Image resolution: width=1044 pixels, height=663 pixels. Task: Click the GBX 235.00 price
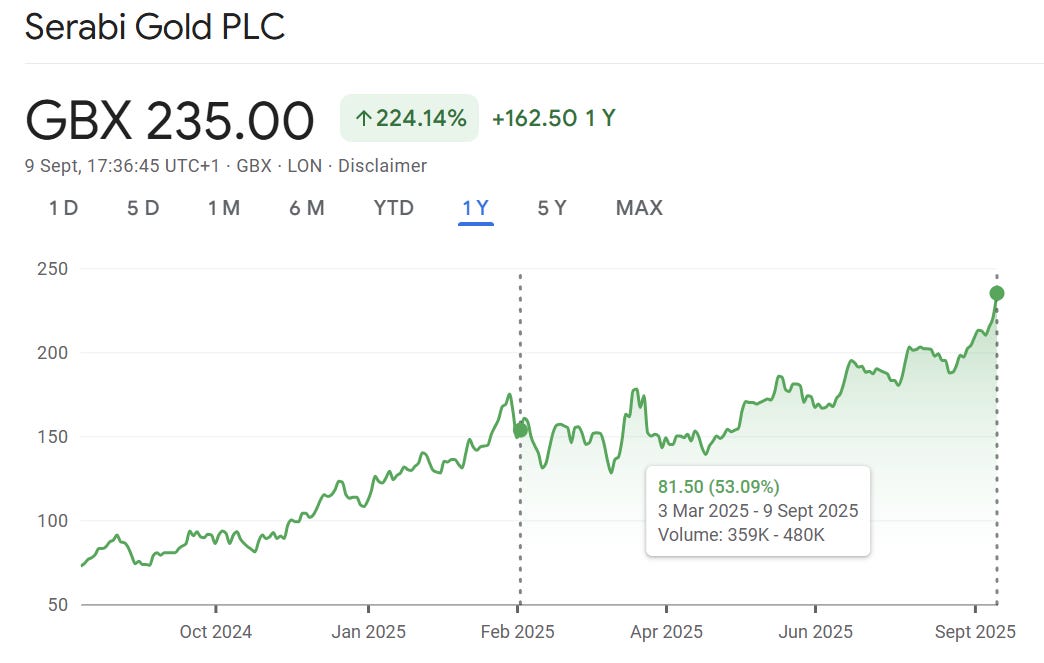click(169, 120)
